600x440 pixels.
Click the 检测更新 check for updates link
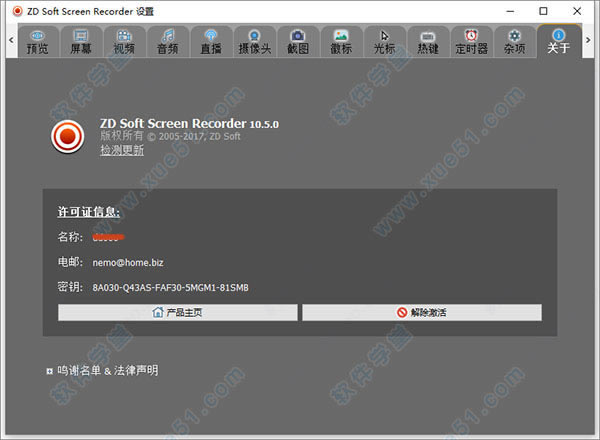(122, 150)
